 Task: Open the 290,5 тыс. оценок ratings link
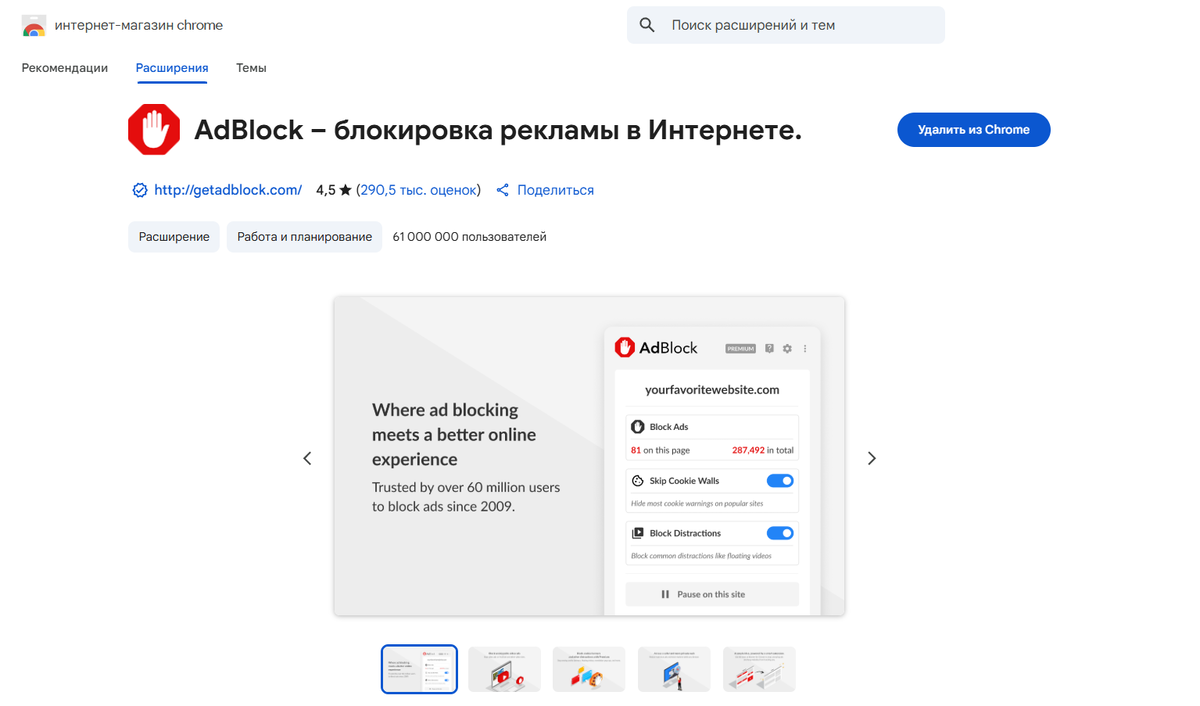point(419,190)
